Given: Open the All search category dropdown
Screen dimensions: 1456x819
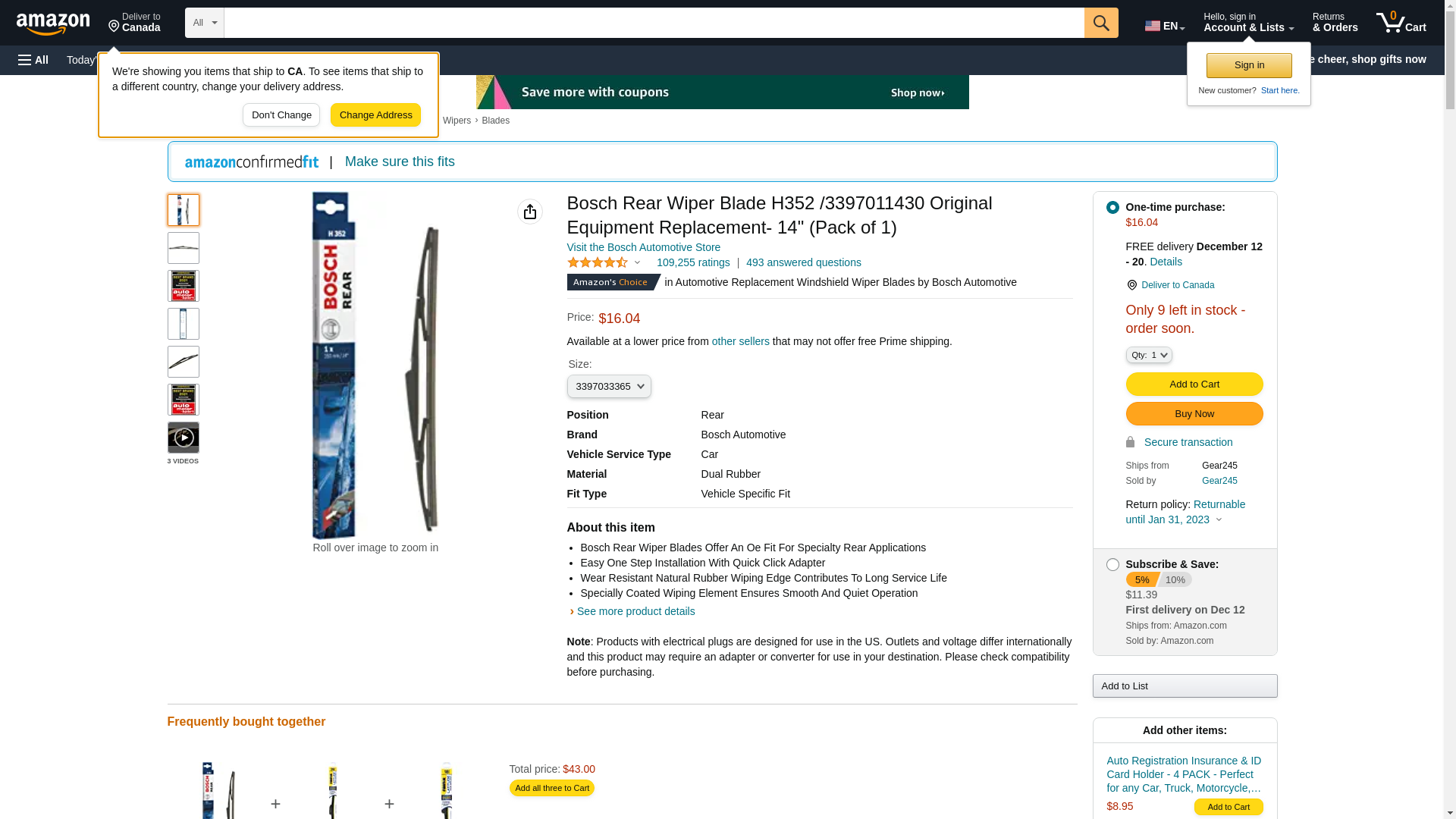Looking at the screenshot, I should point(205,23).
